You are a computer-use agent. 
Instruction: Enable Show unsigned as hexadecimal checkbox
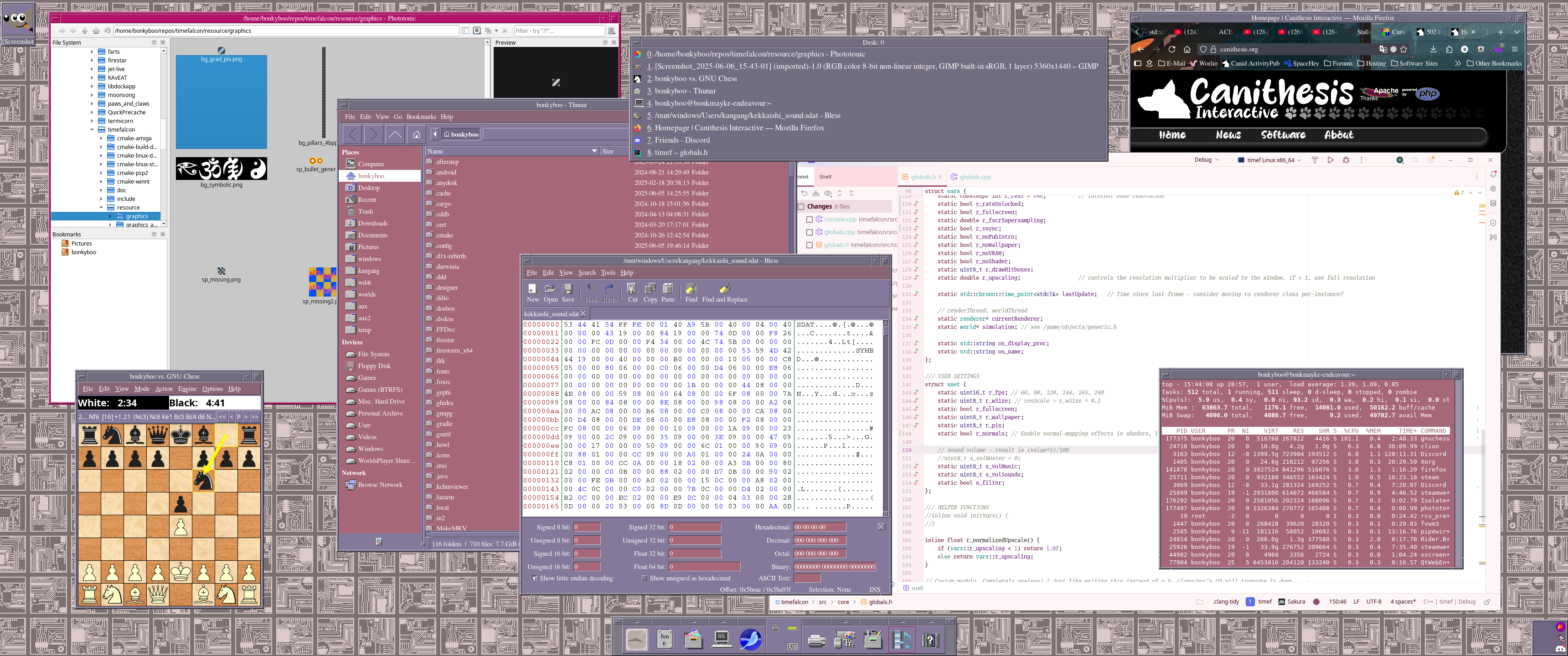pyautogui.click(x=644, y=578)
